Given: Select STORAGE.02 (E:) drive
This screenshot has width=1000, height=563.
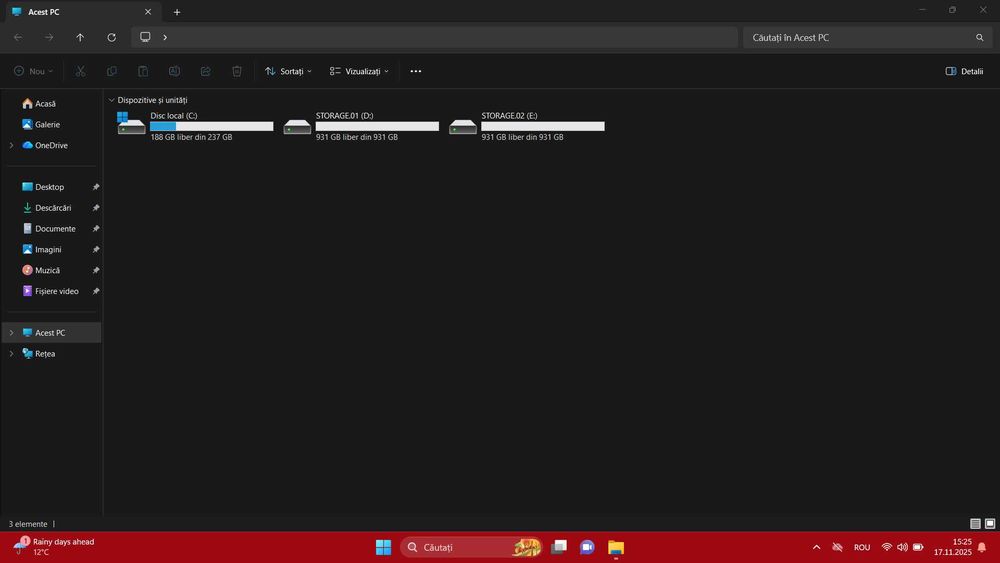Looking at the screenshot, I should (527, 126).
